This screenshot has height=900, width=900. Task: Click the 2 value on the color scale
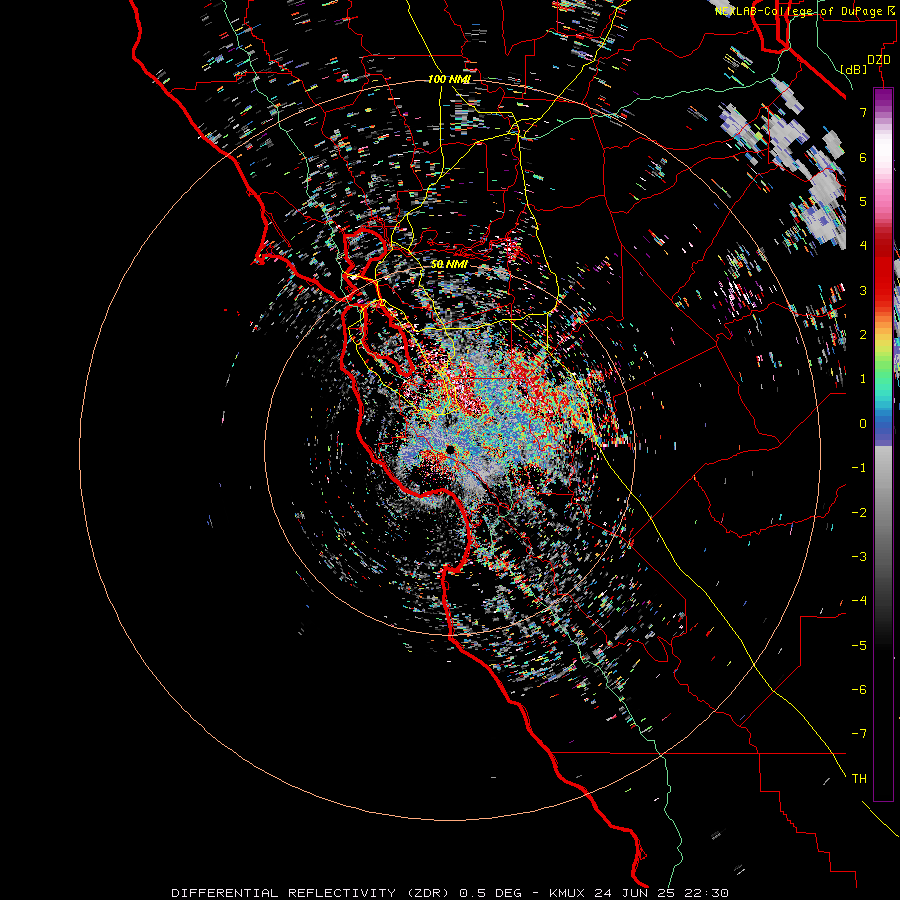point(863,335)
